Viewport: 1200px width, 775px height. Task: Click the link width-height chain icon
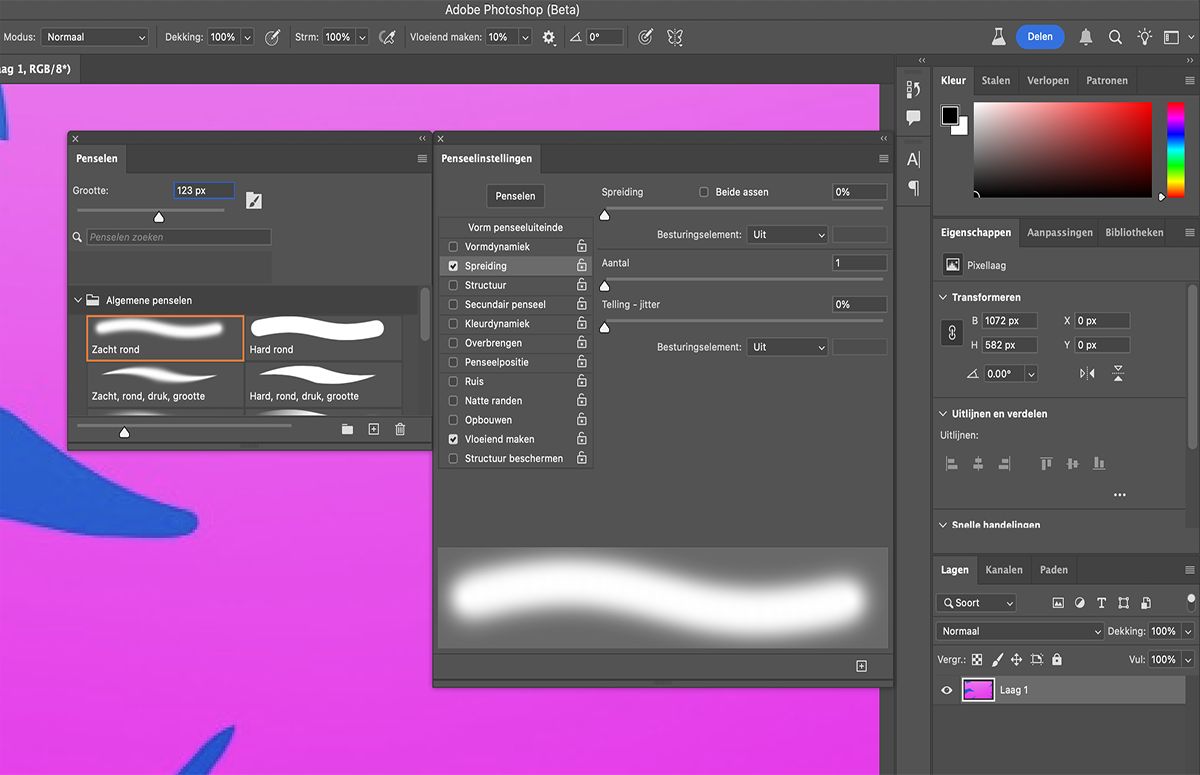coord(952,333)
